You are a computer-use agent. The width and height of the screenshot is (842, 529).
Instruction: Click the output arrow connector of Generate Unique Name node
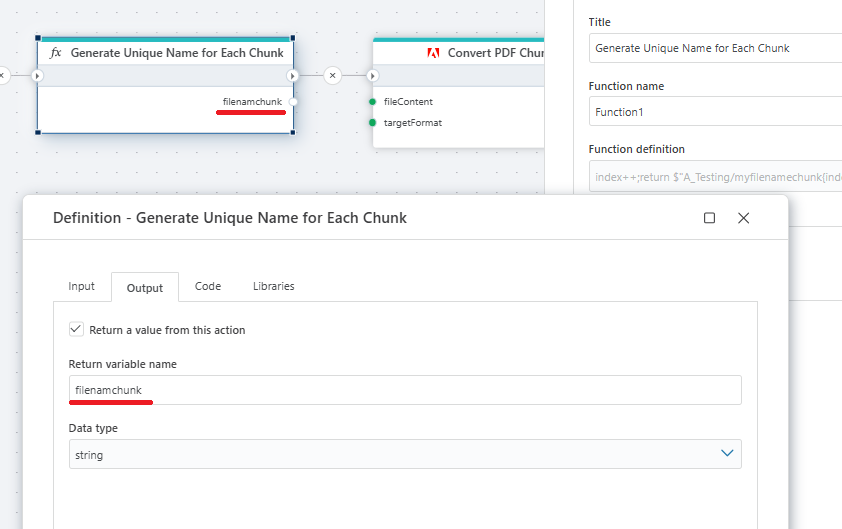point(293,75)
